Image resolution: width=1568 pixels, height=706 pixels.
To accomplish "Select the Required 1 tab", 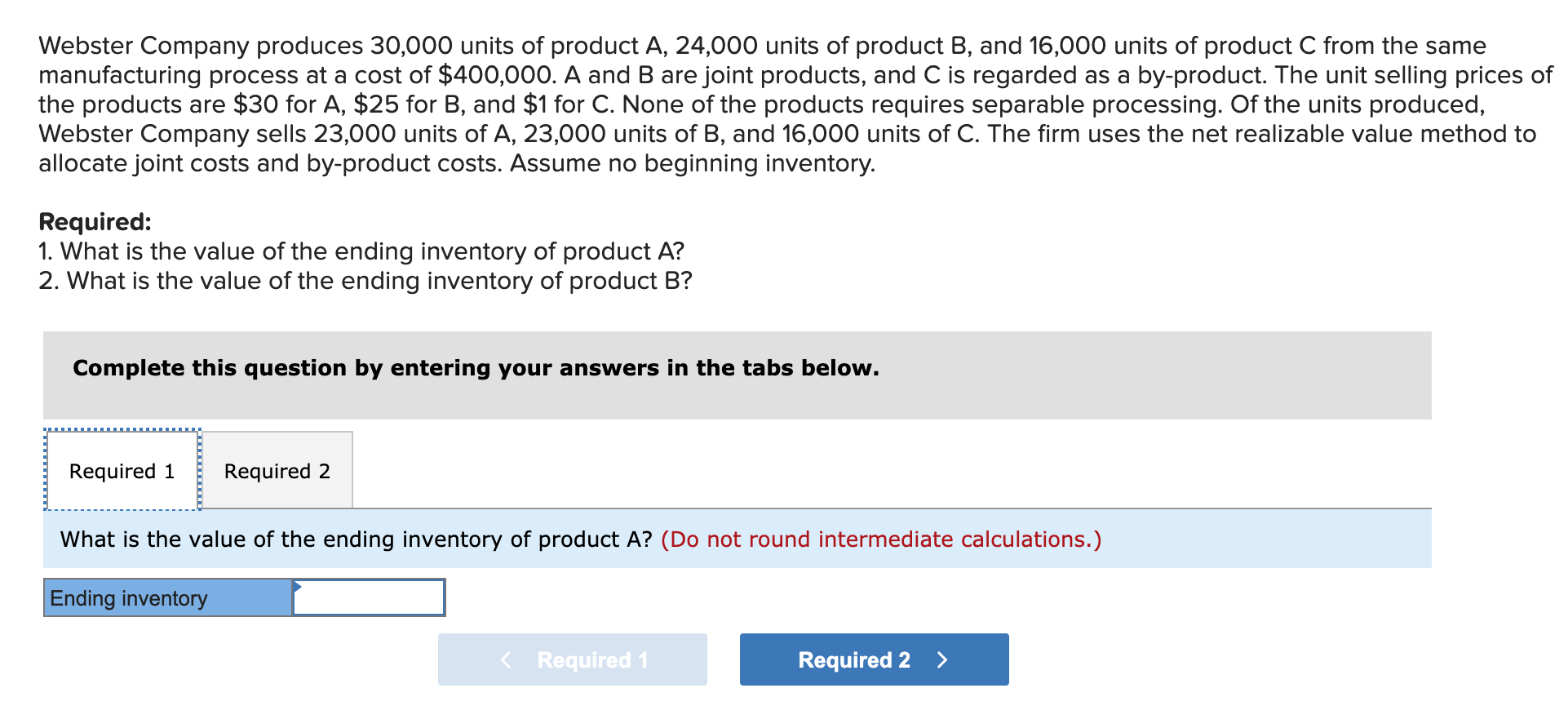I will [x=122, y=470].
